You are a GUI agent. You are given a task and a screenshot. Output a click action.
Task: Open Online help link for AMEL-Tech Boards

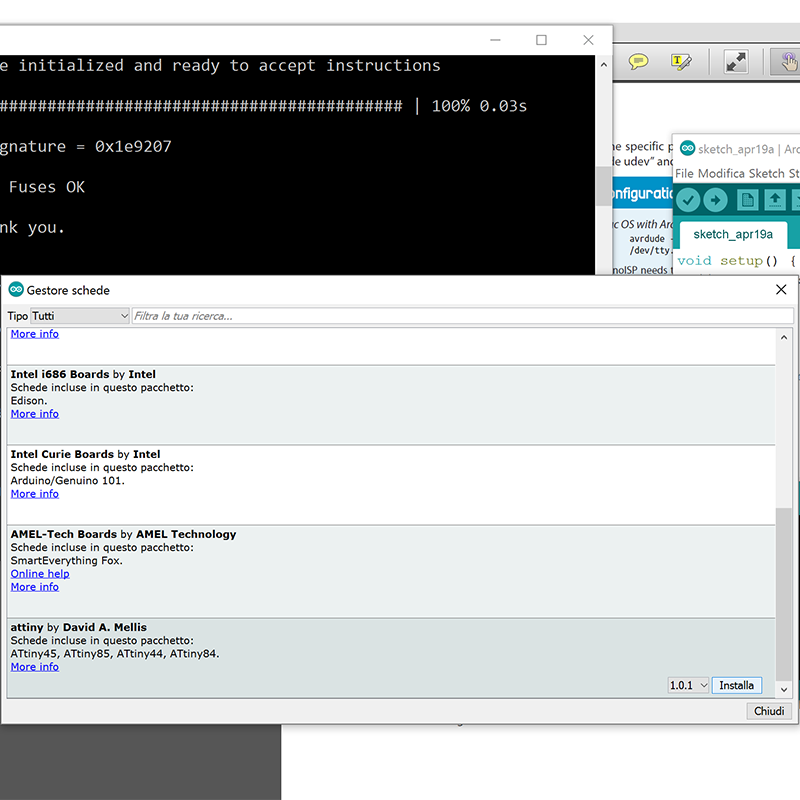(x=40, y=573)
